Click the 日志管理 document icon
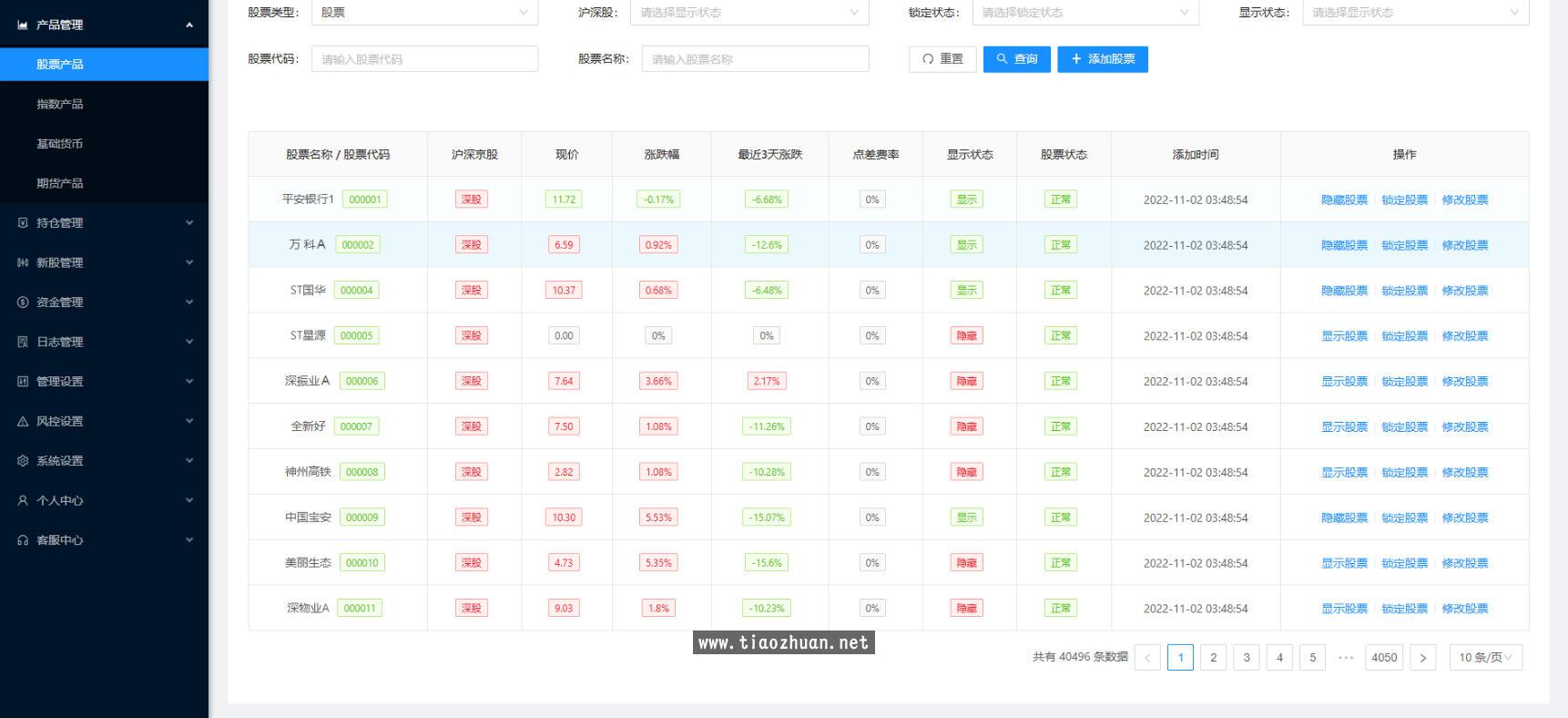 (23, 342)
